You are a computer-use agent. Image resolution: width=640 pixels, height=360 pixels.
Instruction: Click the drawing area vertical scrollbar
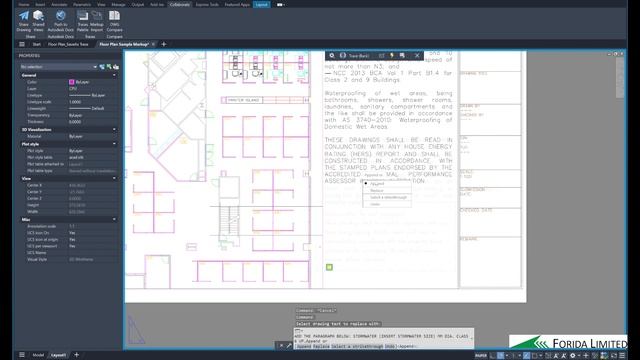tap(620, 78)
